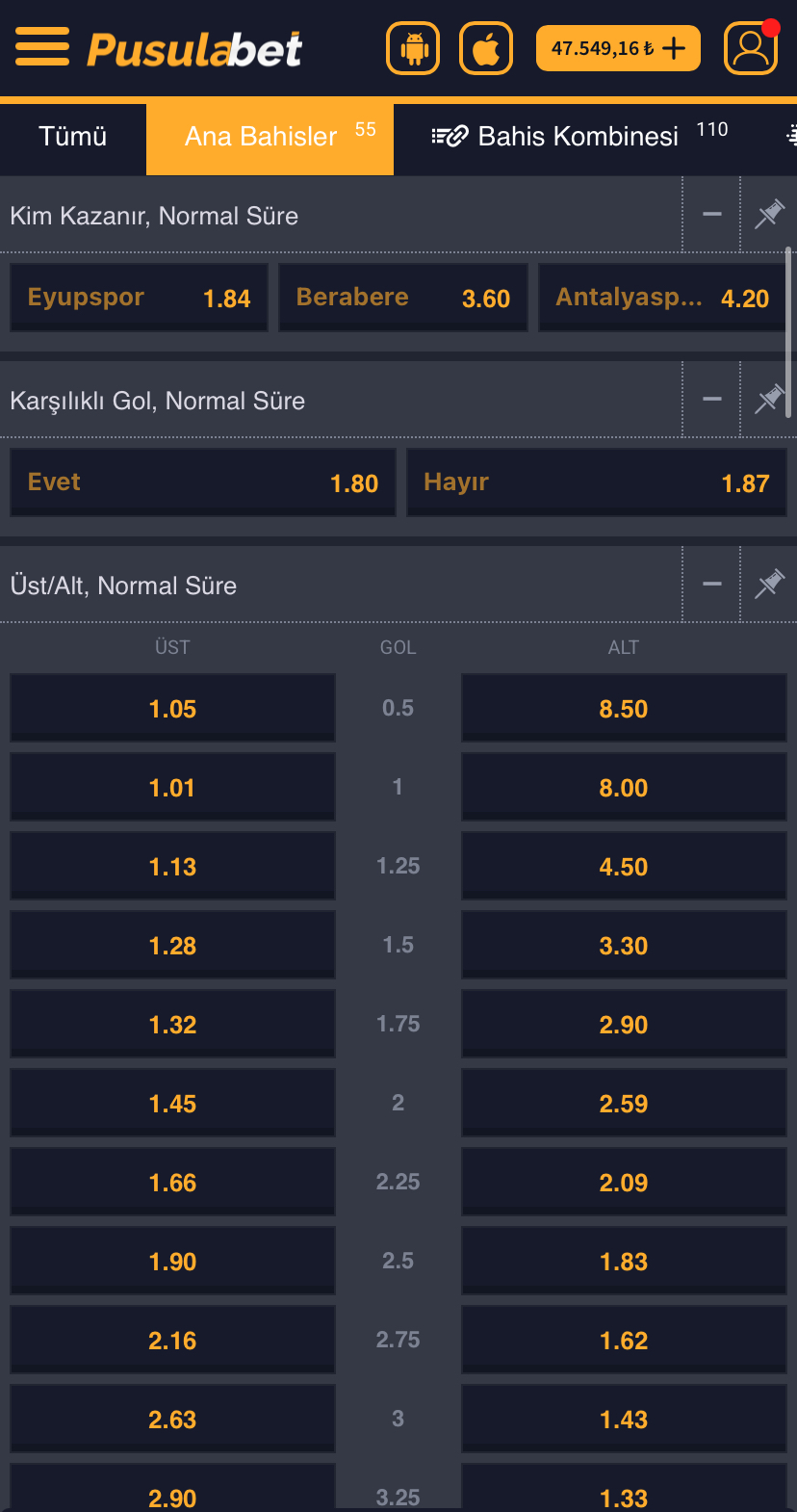
Task: Click the vertical scrollbar on right
Action: tap(789, 332)
